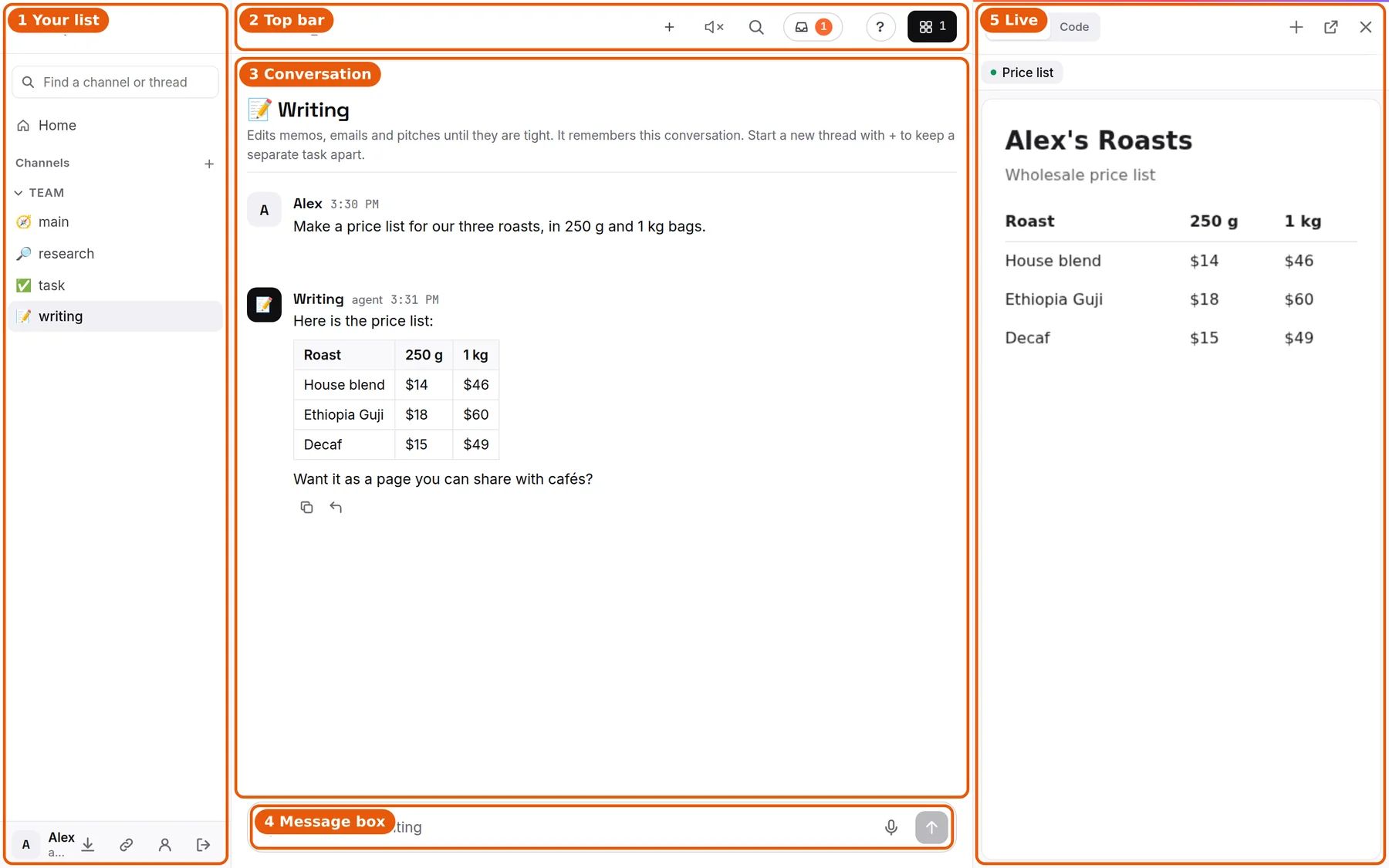Click 'Decaf' in the live price list
This screenshot has width=1389, height=868.
[x=1027, y=338]
